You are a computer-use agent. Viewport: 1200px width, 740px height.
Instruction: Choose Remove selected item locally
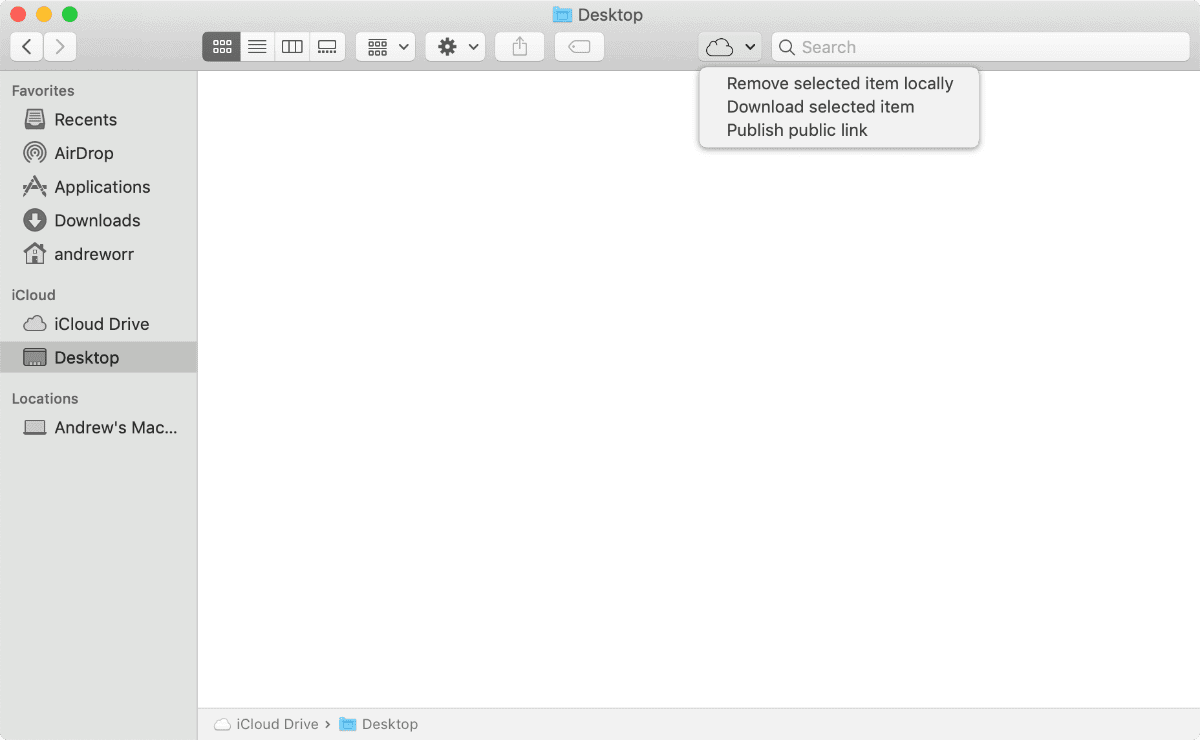[x=839, y=84]
